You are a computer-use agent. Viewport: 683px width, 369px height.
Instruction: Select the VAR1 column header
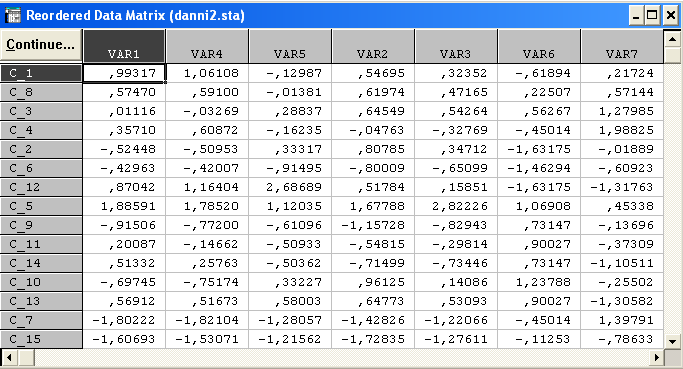tap(124, 46)
